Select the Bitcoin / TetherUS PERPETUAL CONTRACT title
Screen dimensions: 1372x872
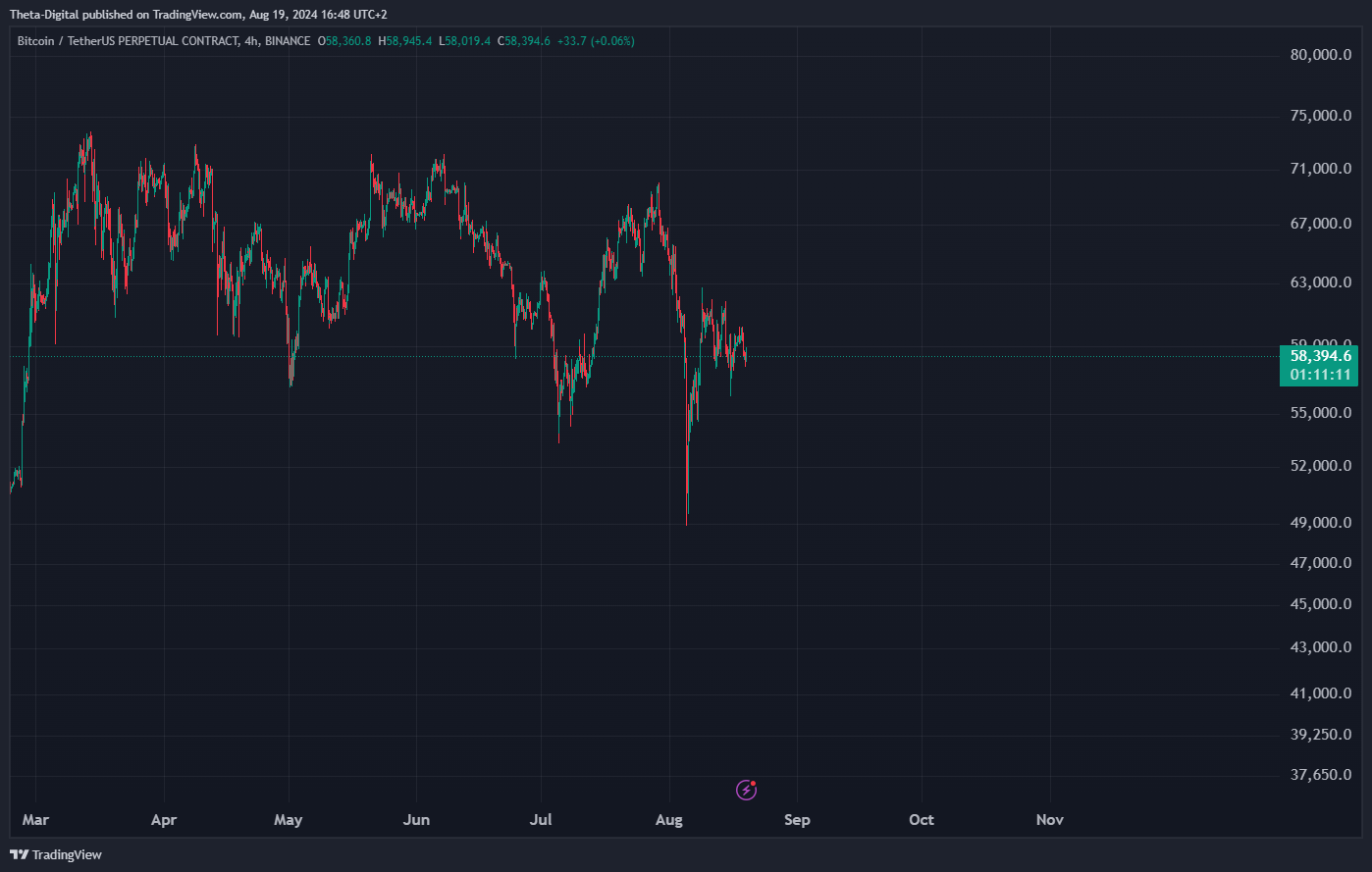coord(127,41)
